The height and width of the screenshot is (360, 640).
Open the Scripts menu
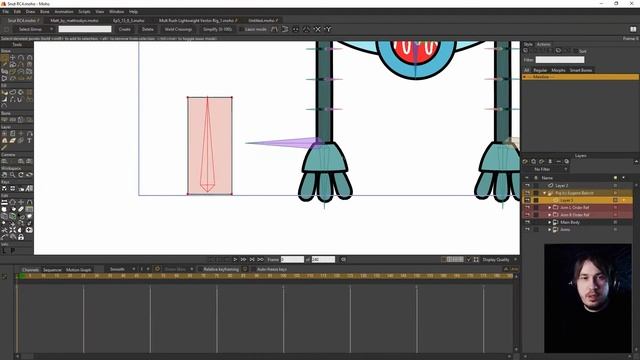click(x=84, y=12)
